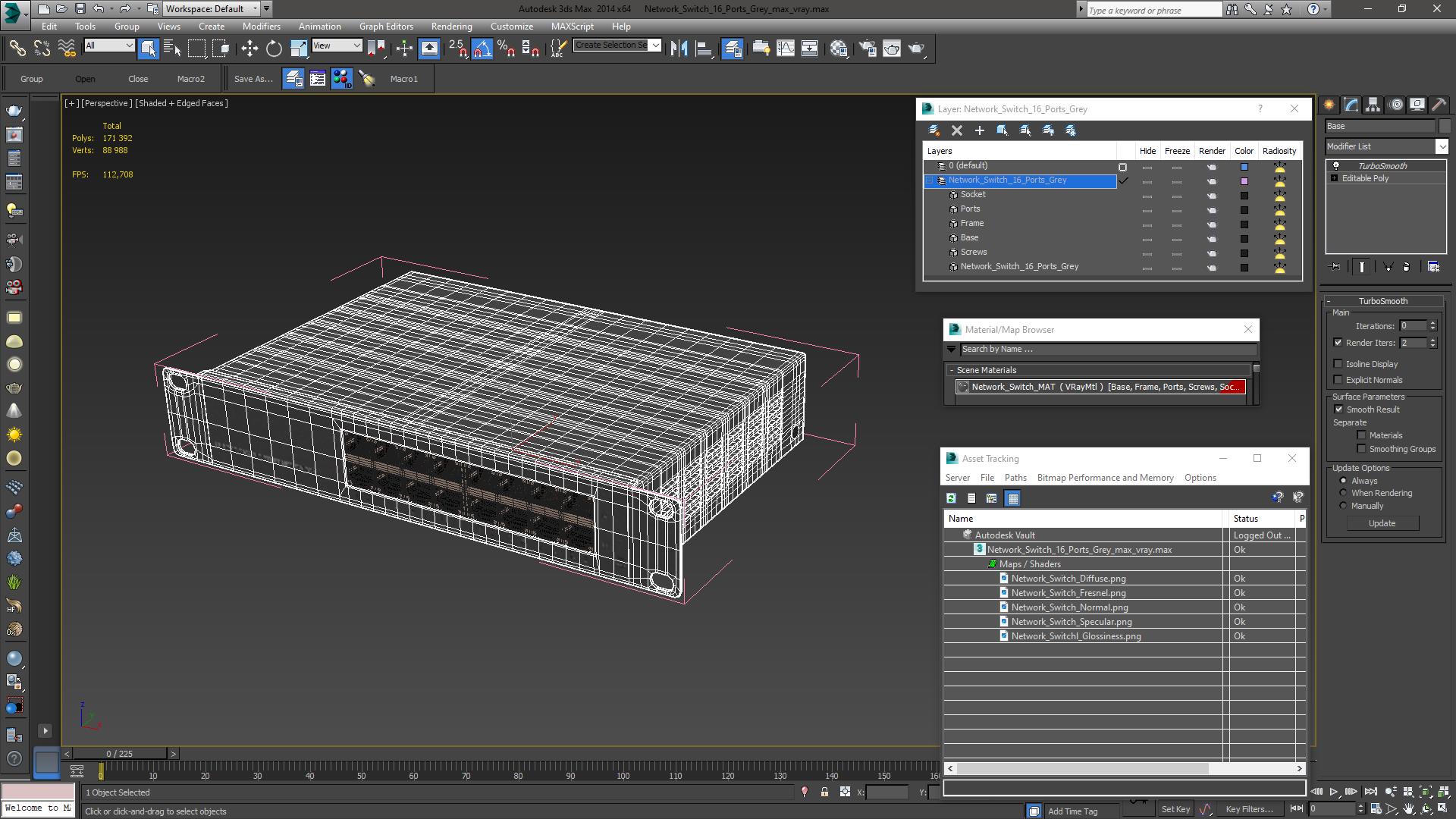Click Refresh icon in Asset Tracking toolbar
Screen dimensions: 1456x819
click(x=951, y=498)
